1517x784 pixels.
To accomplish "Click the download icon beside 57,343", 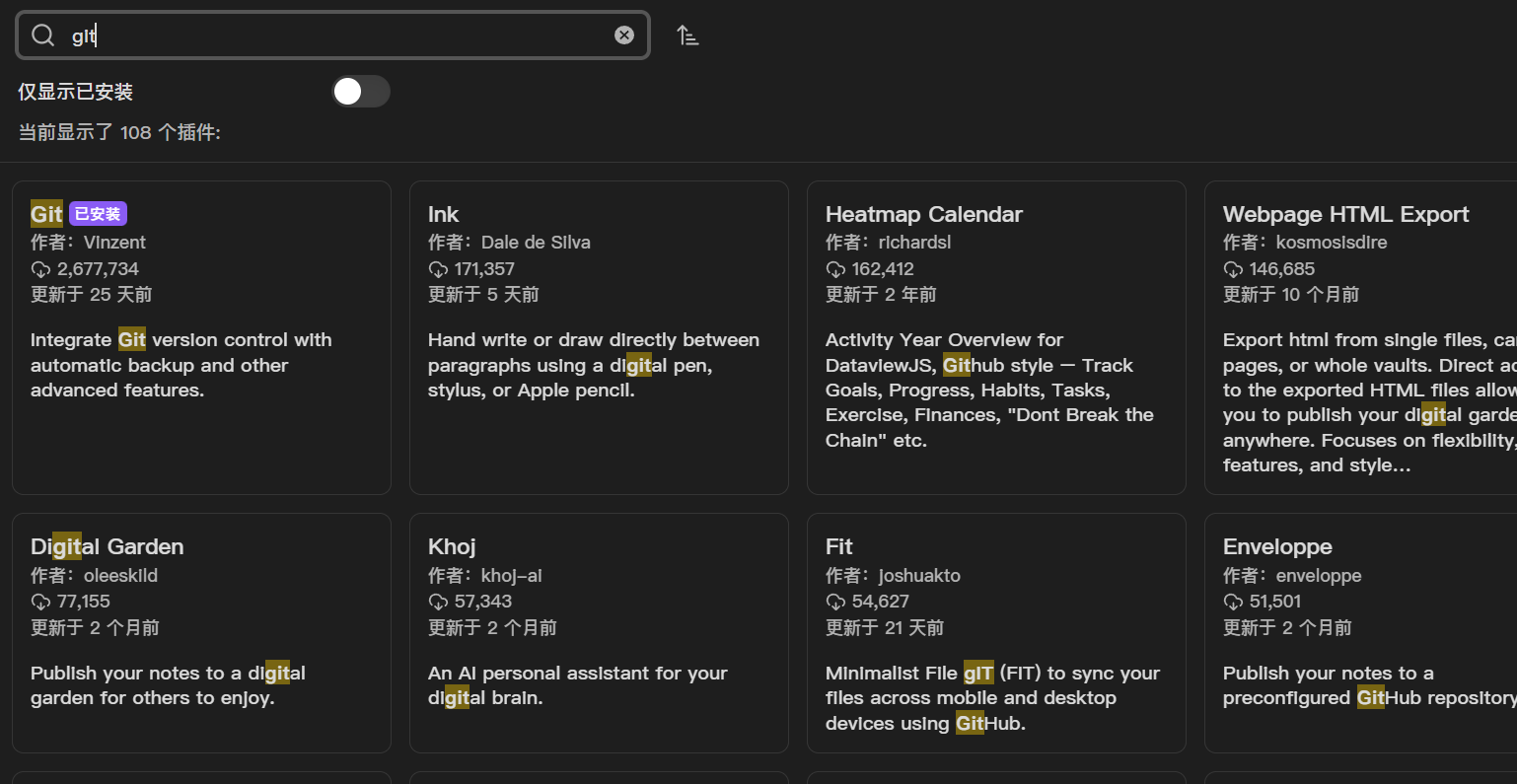I will [x=438, y=602].
